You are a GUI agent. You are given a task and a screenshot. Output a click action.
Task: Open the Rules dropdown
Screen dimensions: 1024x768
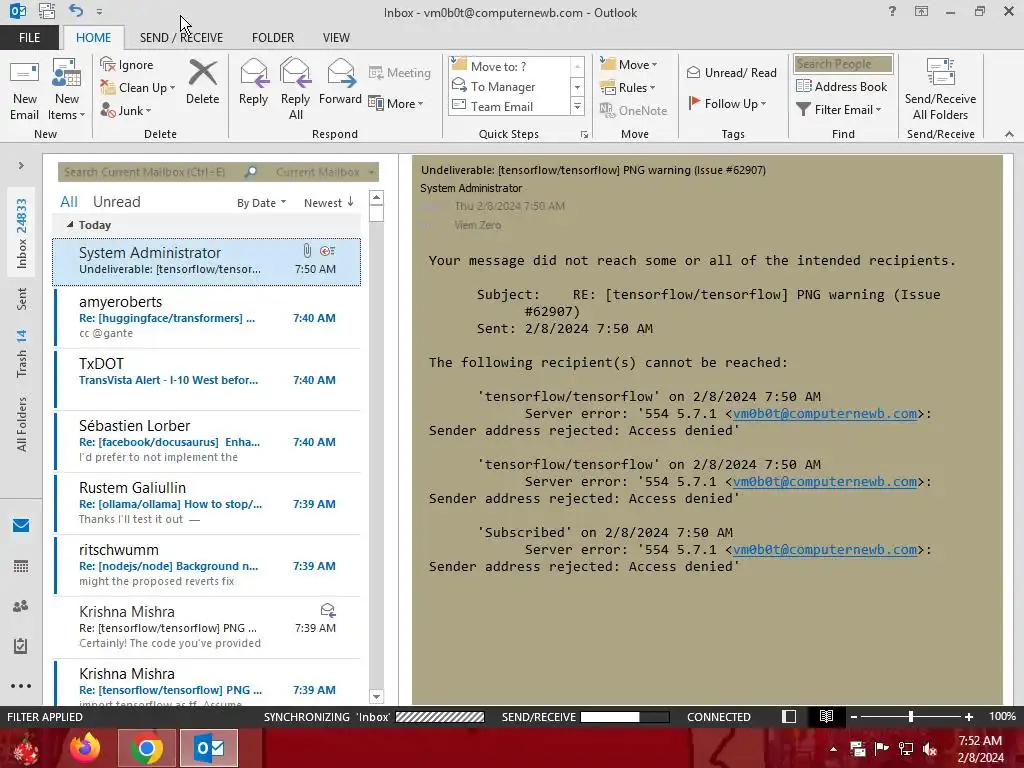(628, 88)
